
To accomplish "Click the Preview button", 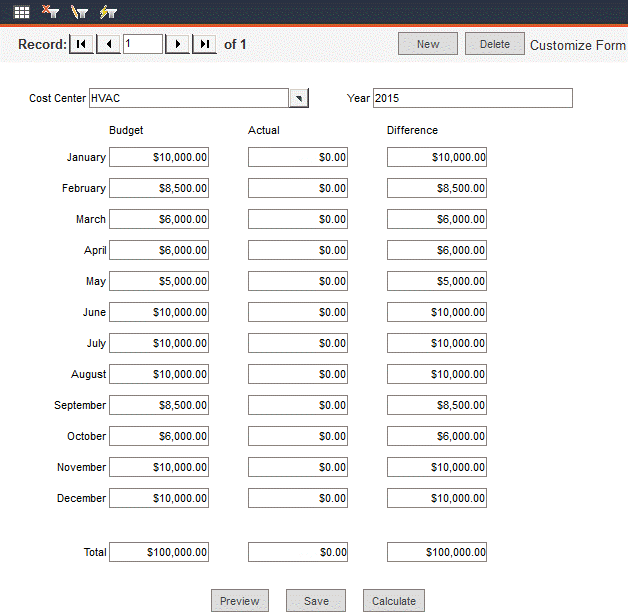I will 240,600.
